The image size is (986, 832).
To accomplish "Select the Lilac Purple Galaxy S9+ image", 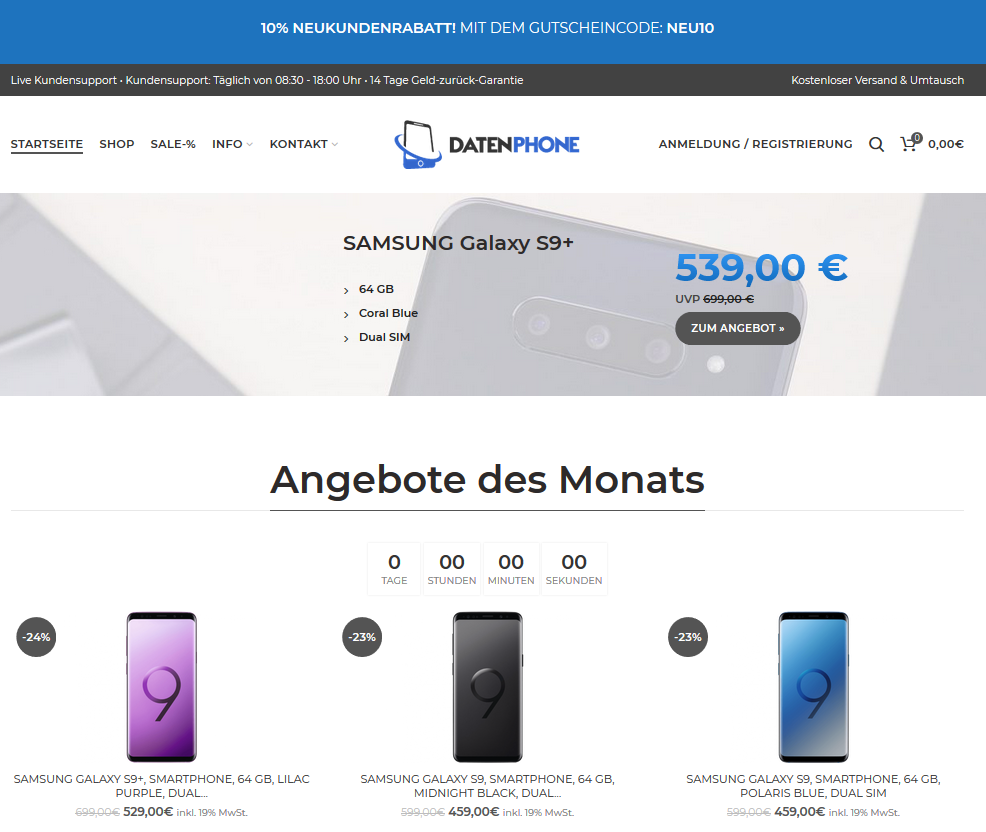I will pos(162,687).
